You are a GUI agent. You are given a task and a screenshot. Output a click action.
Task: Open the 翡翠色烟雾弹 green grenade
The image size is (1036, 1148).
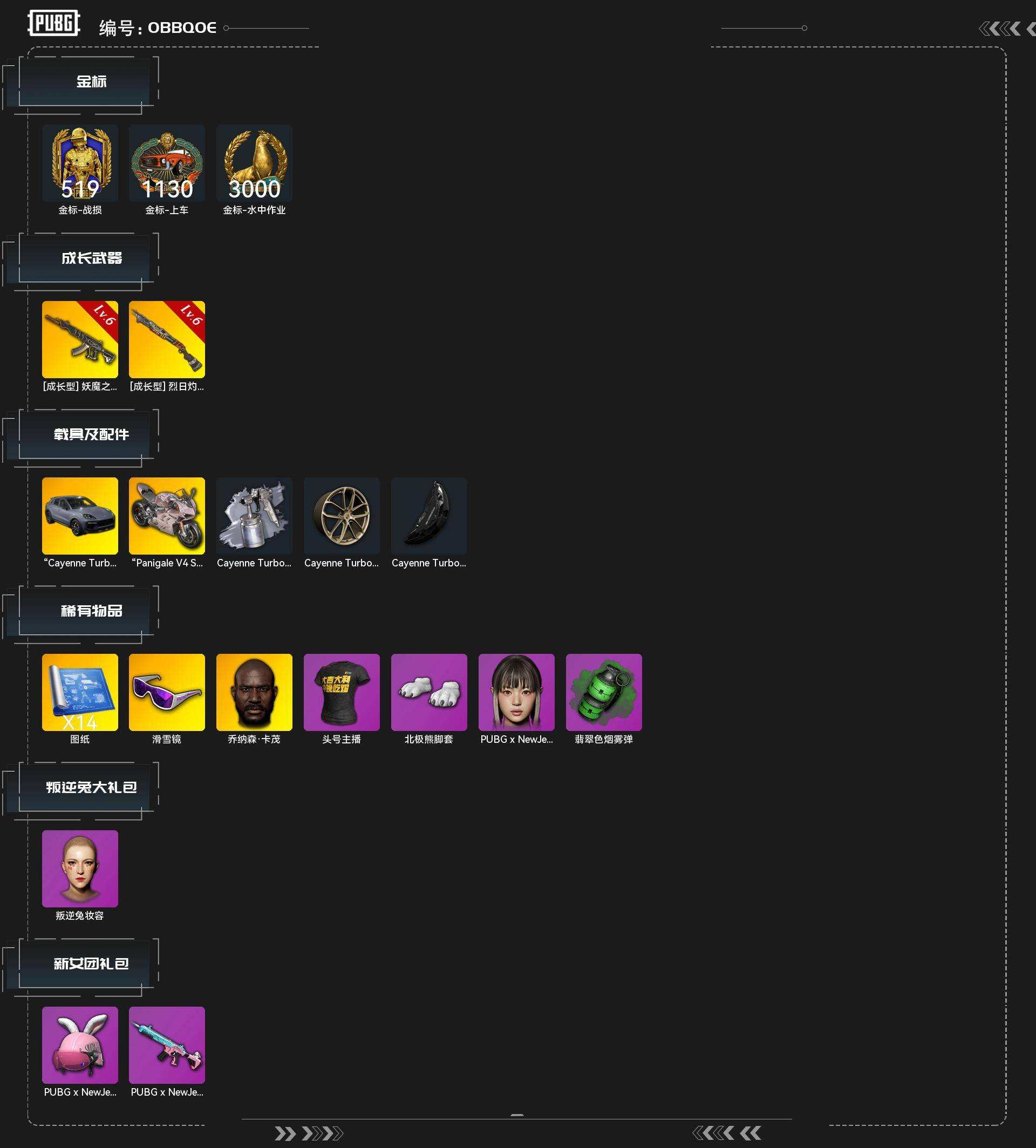point(603,693)
